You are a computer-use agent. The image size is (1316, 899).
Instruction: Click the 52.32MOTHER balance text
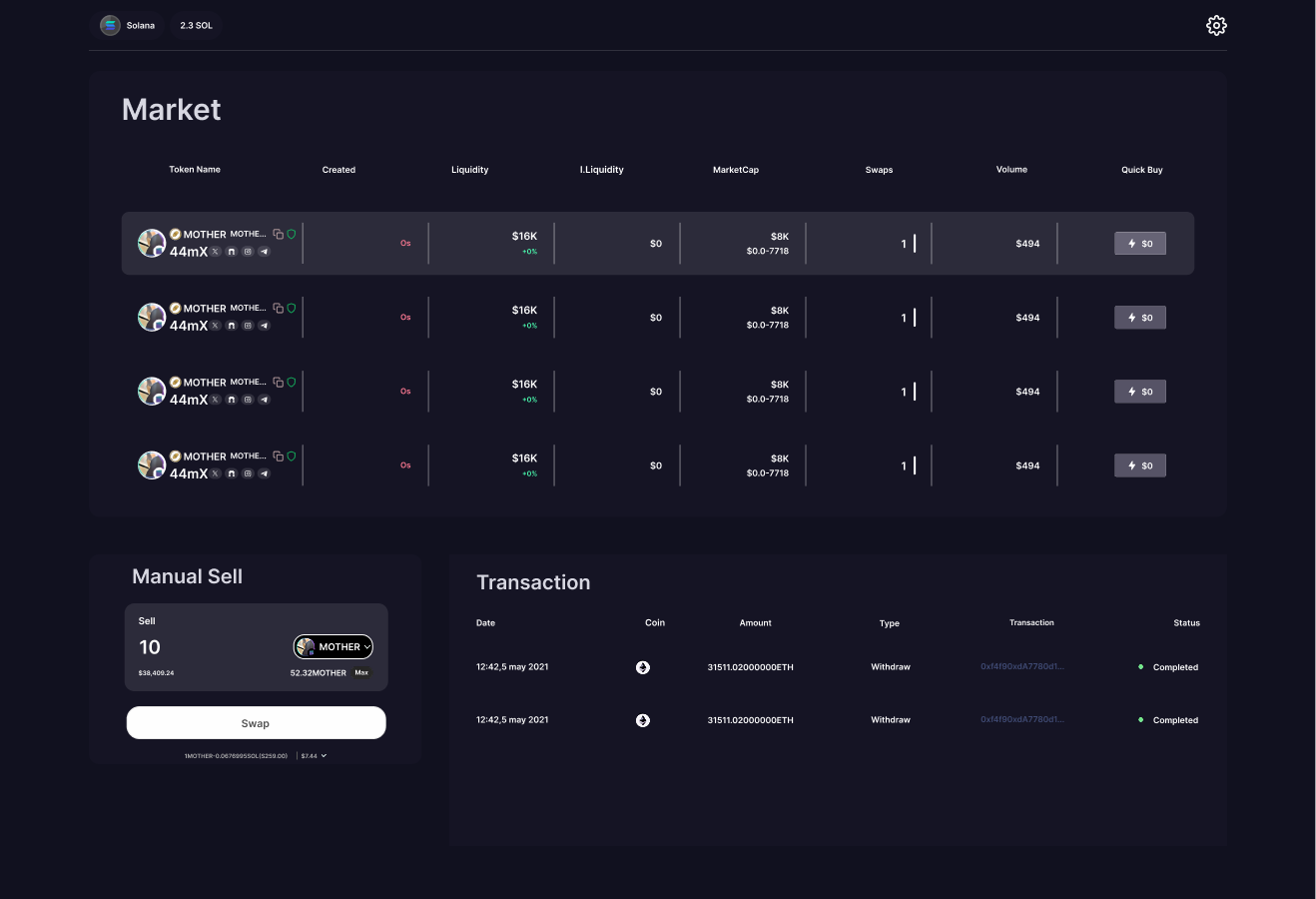(318, 673)
